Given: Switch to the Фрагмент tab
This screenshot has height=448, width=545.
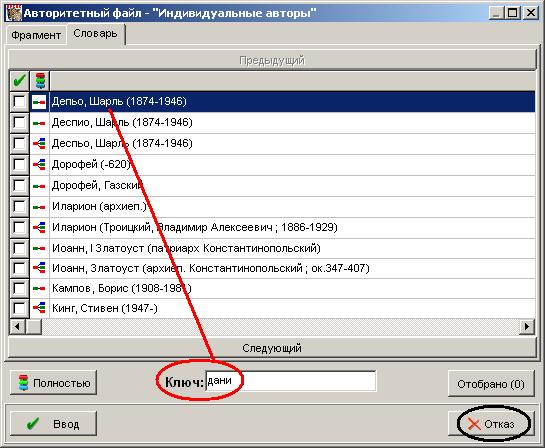Looking at the screenshot, I should pos(36,35).
